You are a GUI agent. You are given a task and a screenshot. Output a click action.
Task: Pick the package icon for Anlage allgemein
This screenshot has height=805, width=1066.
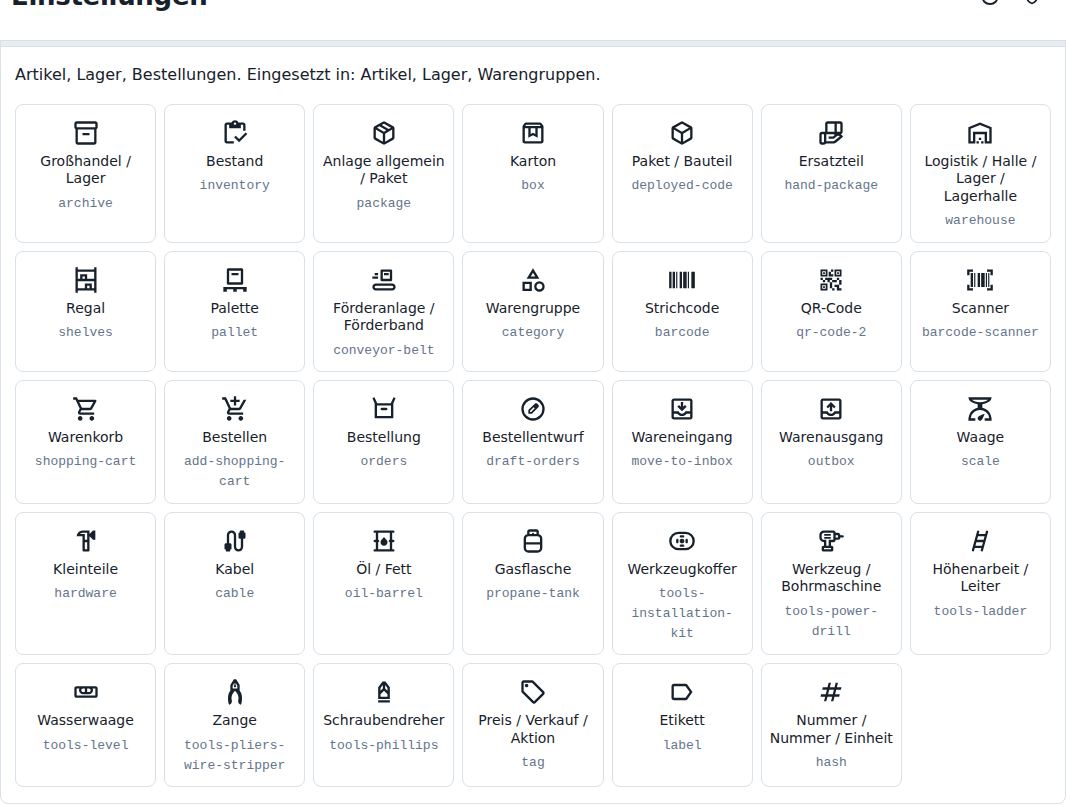pyautogui.click(x=383, y=133)
